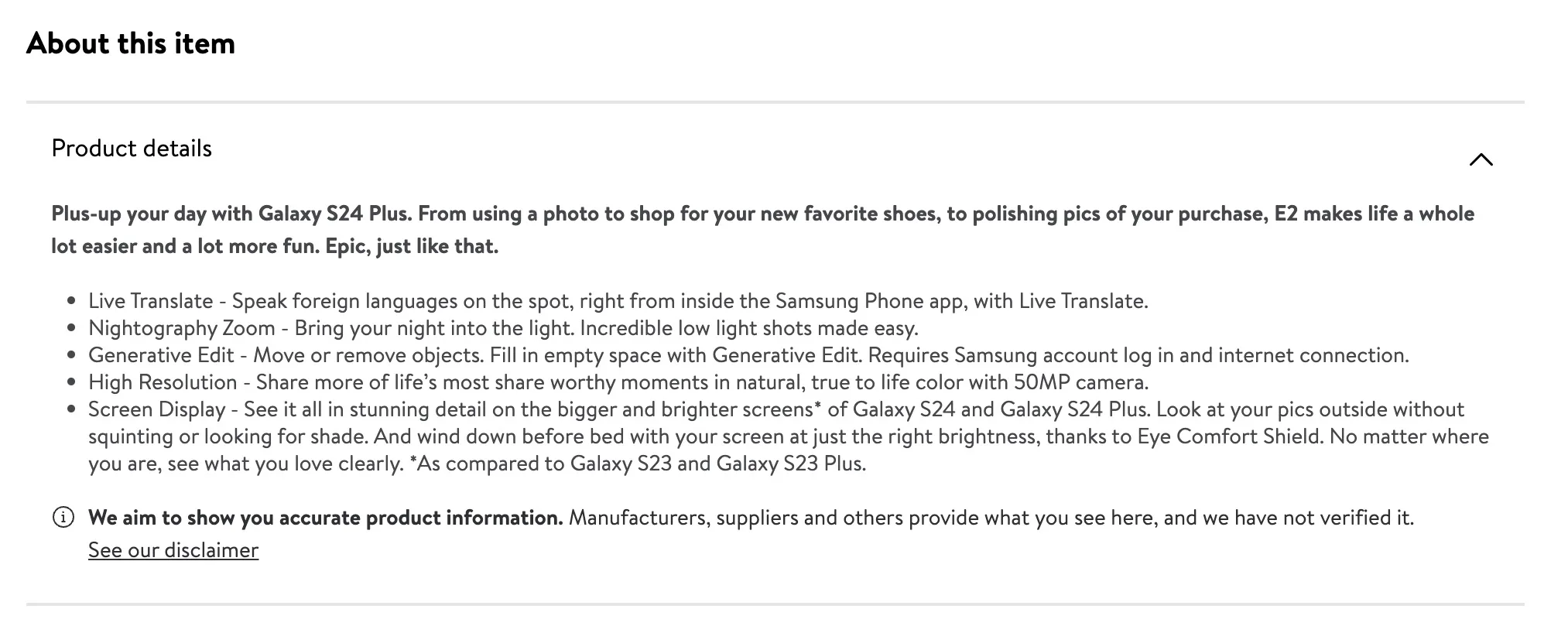Click the bold accurate product information notice

pyautogui.click(x=325, y=518)
